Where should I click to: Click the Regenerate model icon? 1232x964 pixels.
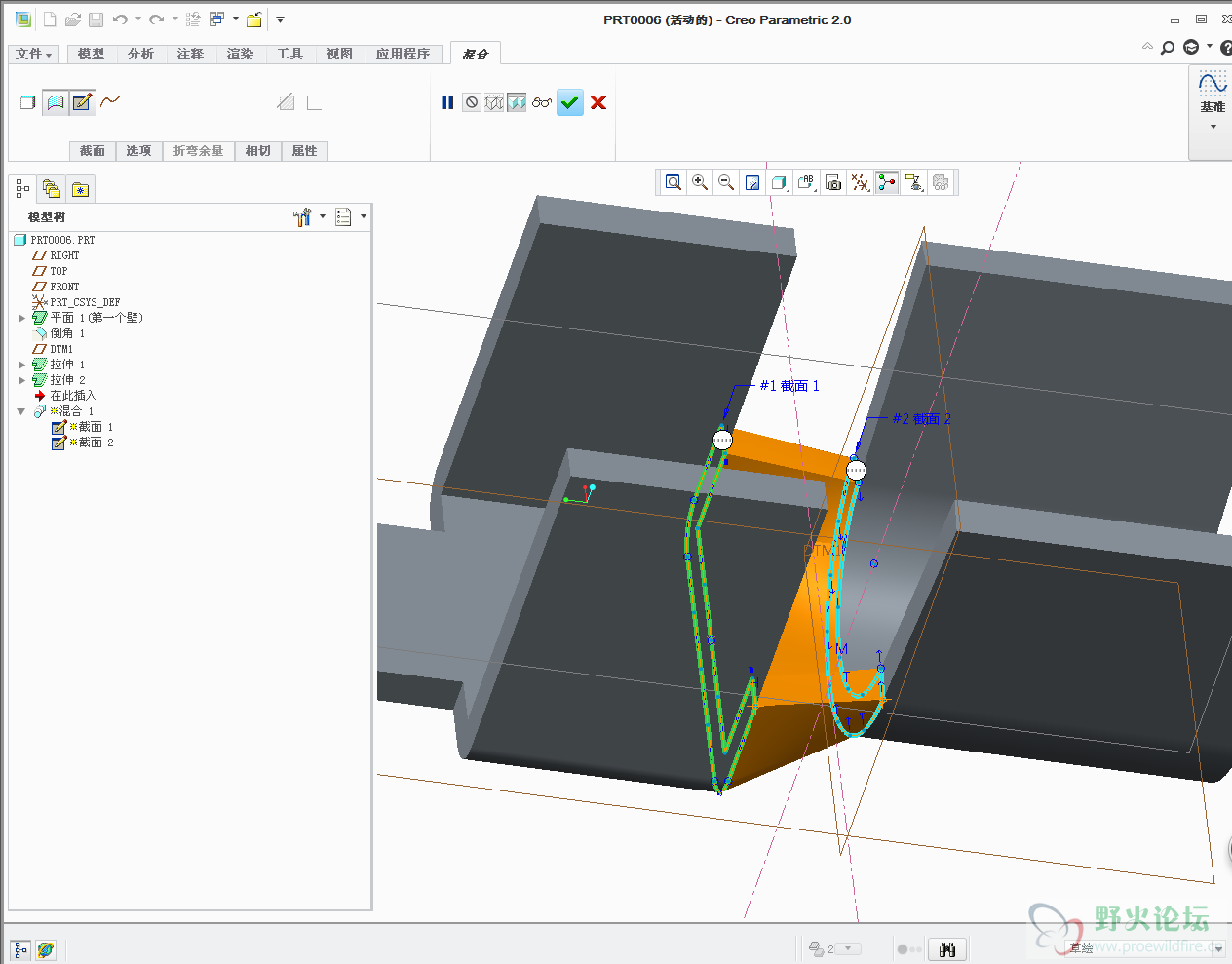point(193,19)
